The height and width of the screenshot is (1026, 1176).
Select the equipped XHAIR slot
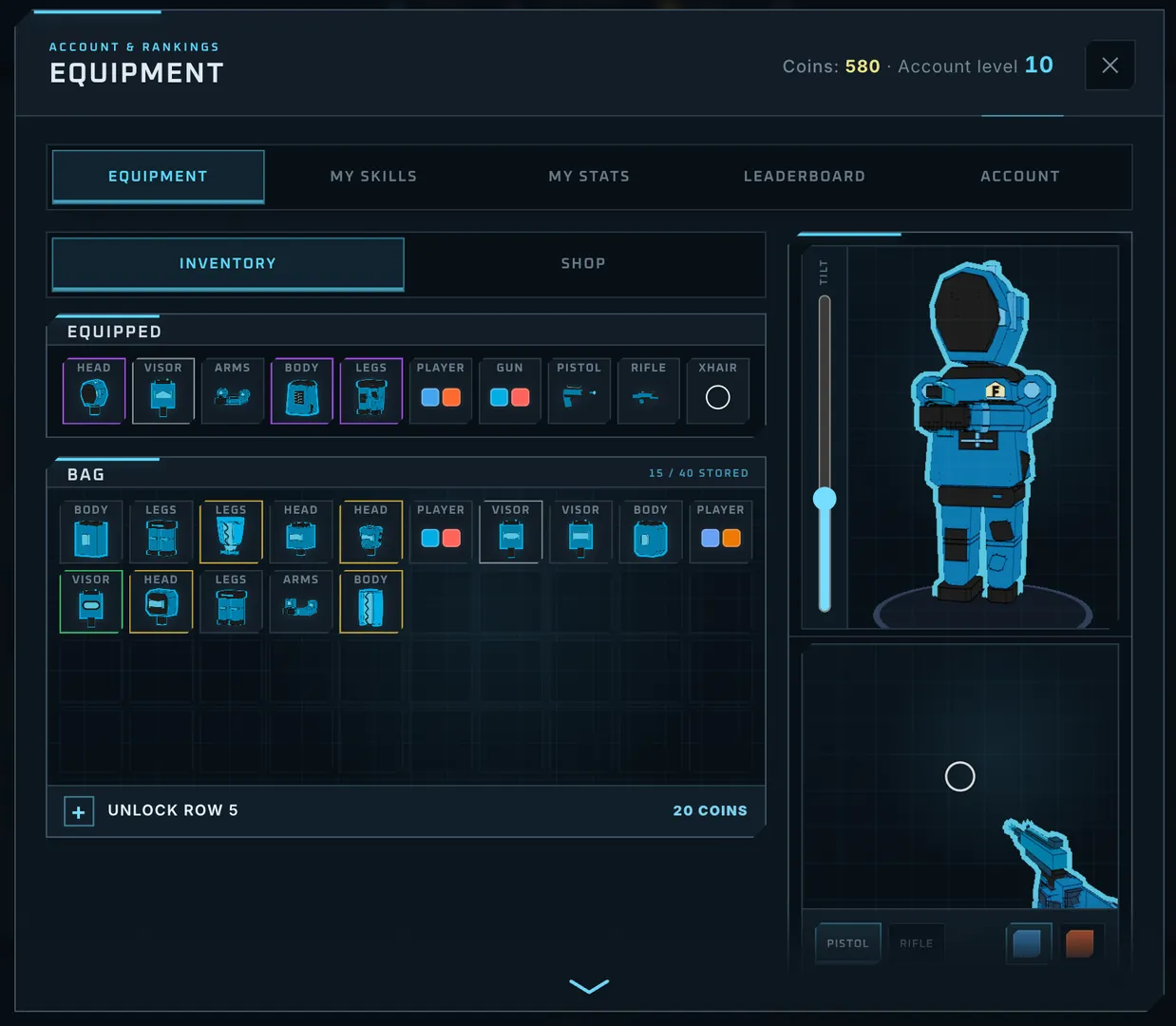718,390
